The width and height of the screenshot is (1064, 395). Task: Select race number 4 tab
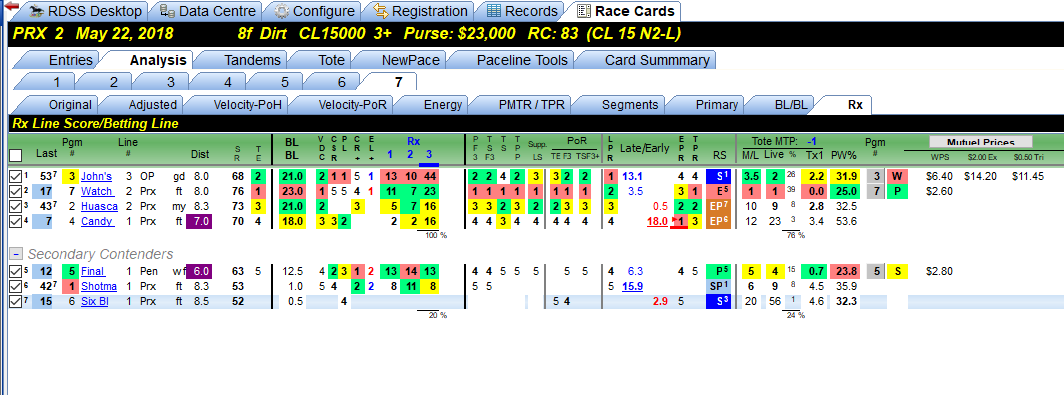click(227, 82)
